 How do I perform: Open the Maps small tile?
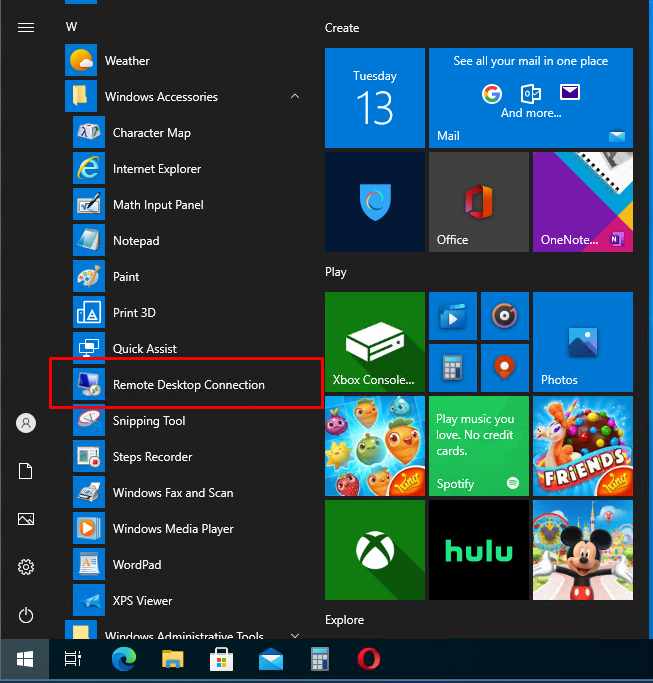(505, 368)
